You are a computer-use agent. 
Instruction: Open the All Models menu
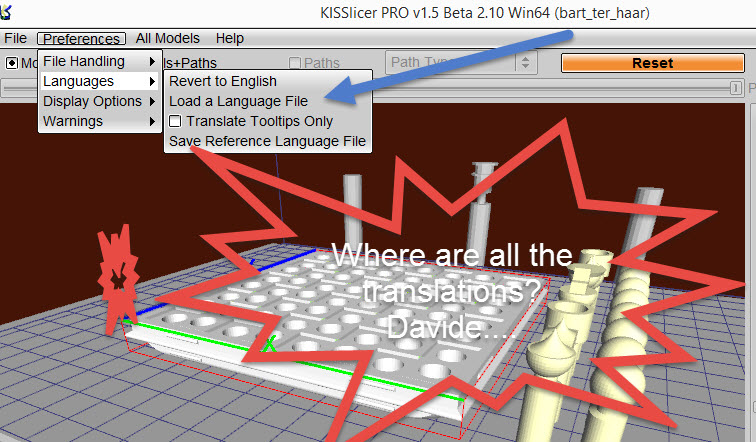pyautogui.click(x=167, y=38)
